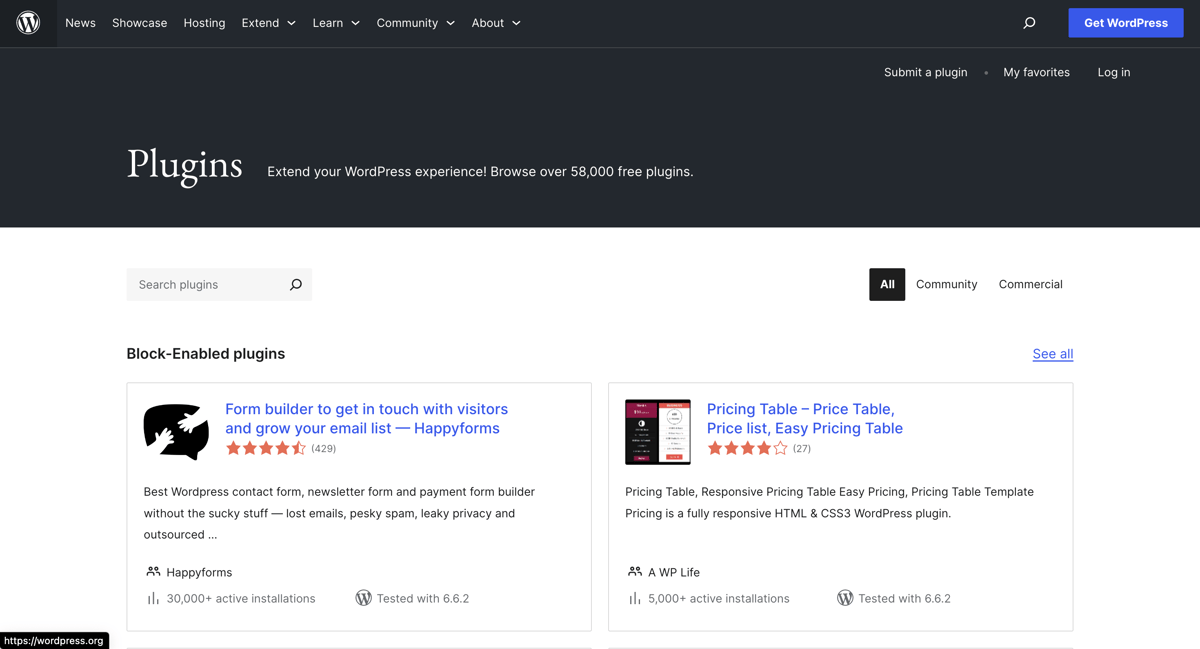Click installations bar chart icon for Pricing Table

click(635, 598)
